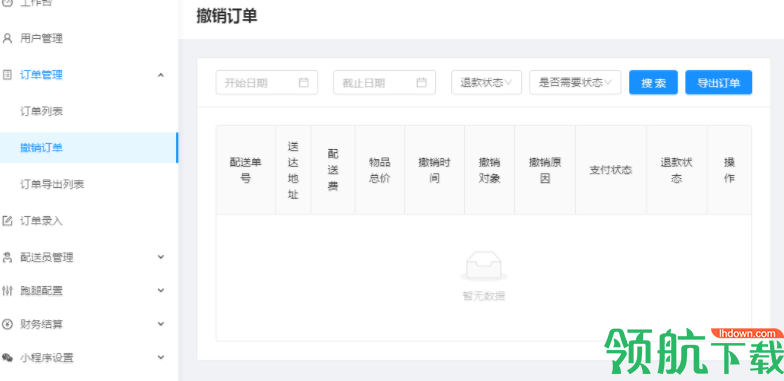
Task: Click the 配送单号 column header
Action: tap(246, 170)
